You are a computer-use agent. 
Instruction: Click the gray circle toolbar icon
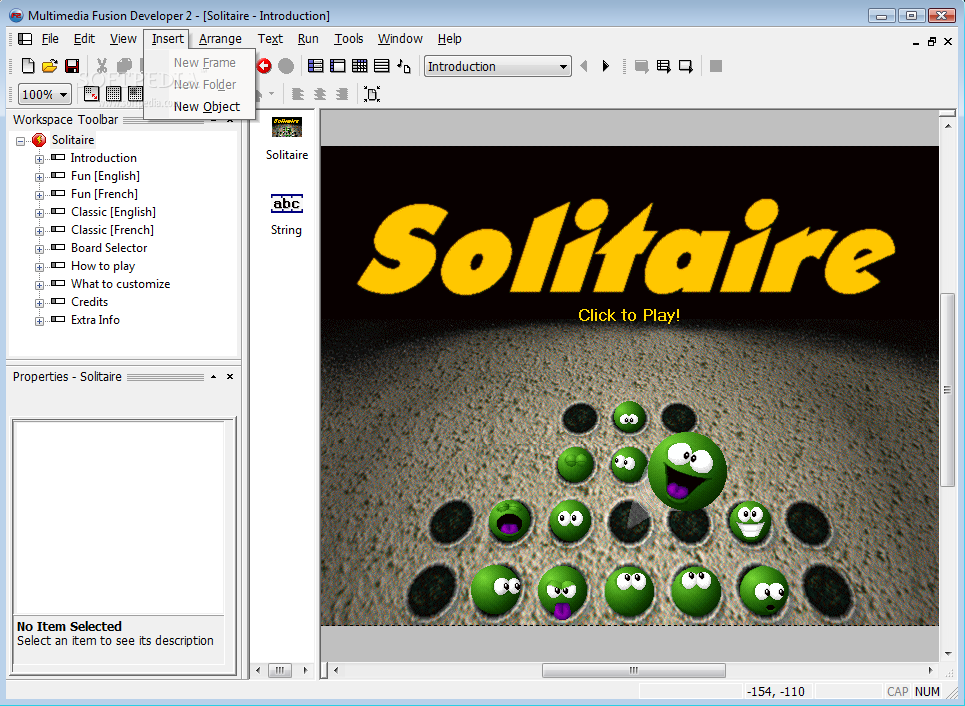[x=286, y=66]
